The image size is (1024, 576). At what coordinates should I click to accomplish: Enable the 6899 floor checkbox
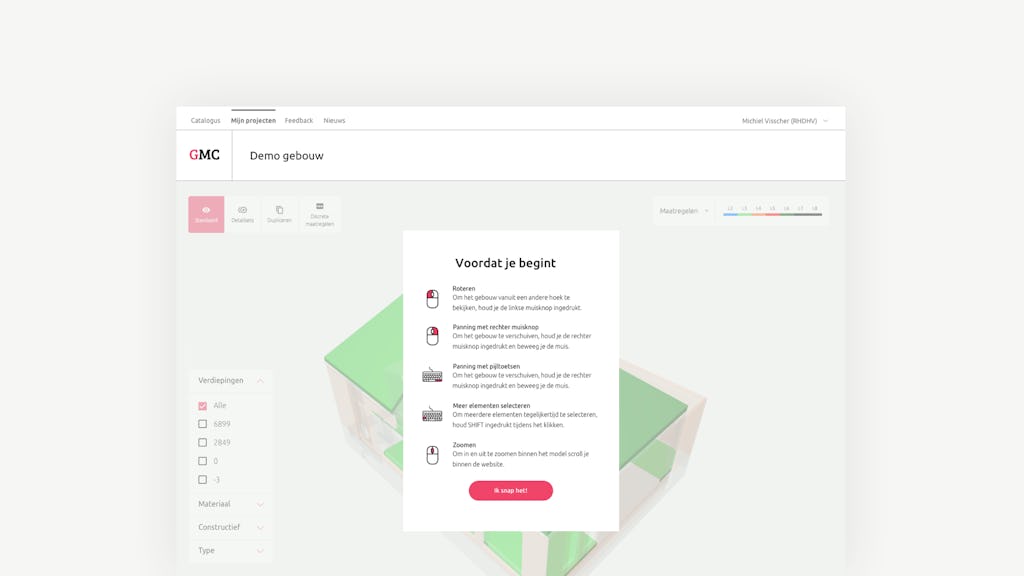203,424
